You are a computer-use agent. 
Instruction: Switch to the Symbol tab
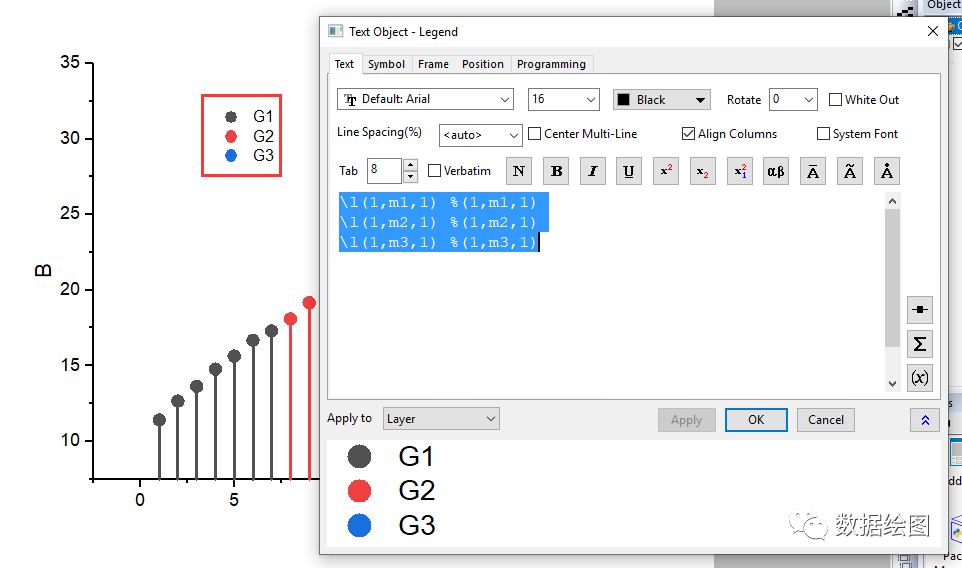click(387, 64)
